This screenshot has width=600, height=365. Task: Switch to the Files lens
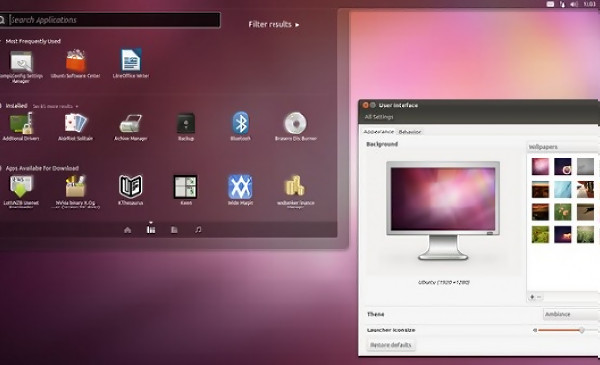[174, 230]
